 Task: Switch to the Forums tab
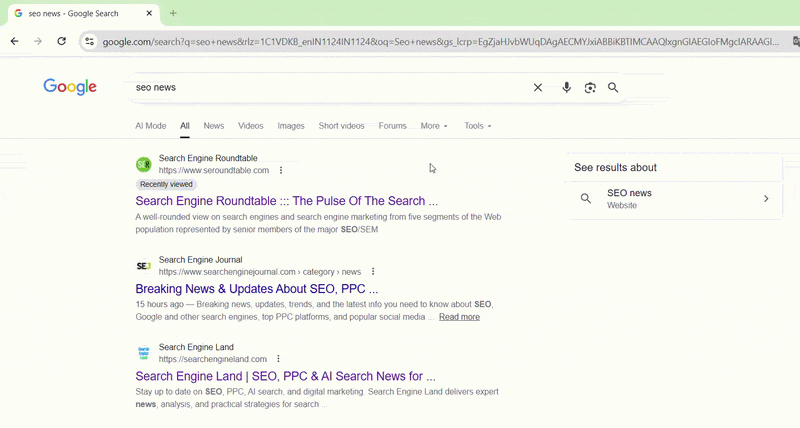[x=392, y=126]
